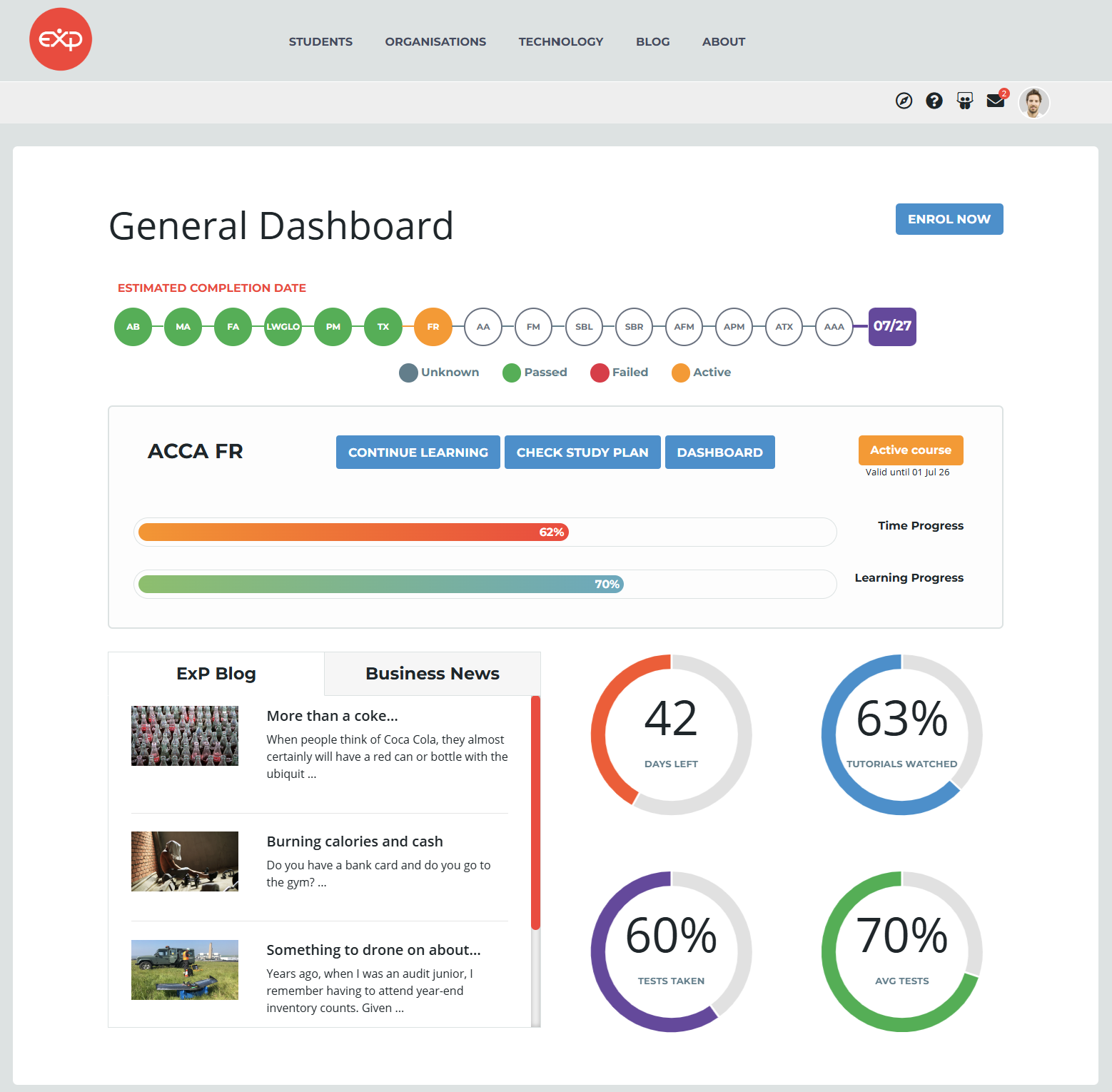Open the user profile avatar
This screenshot has width=1112, height=1092.
point(1033,102)
